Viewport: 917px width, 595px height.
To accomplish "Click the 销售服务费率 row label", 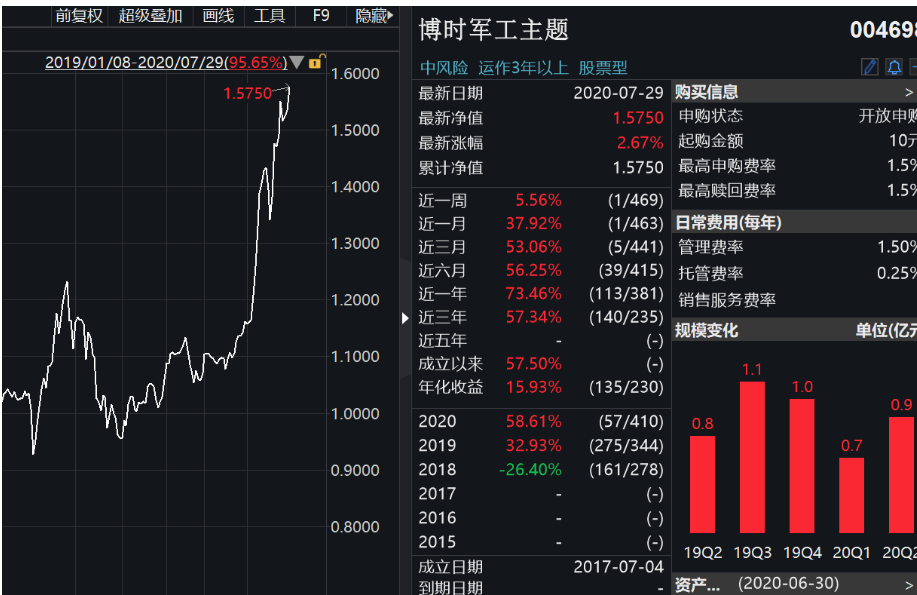I will pos(727,300).
